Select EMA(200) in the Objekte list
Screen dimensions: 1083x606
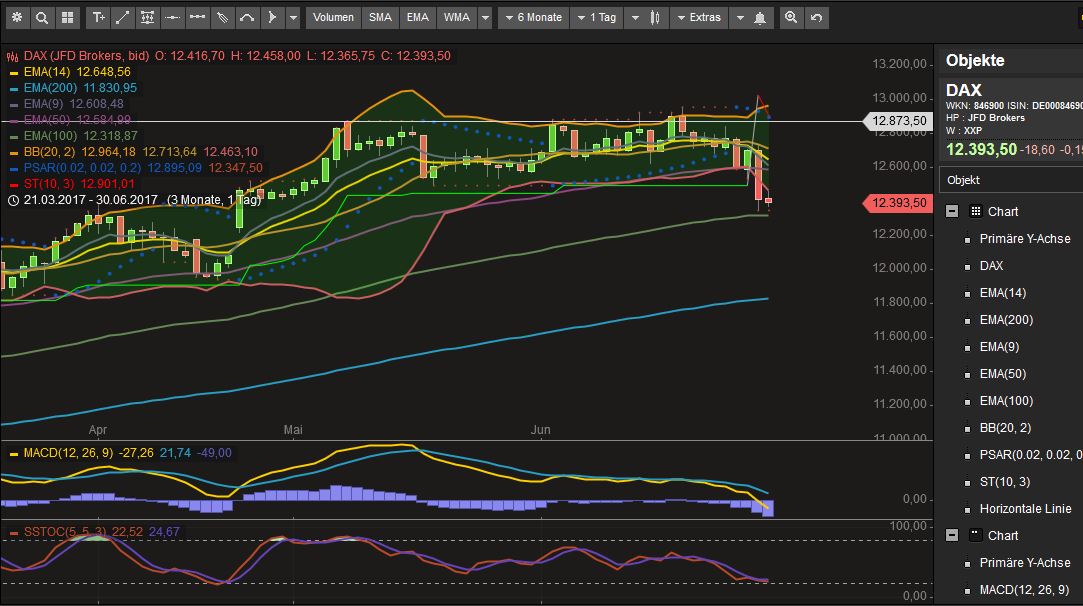click(x=1006, y=319)
